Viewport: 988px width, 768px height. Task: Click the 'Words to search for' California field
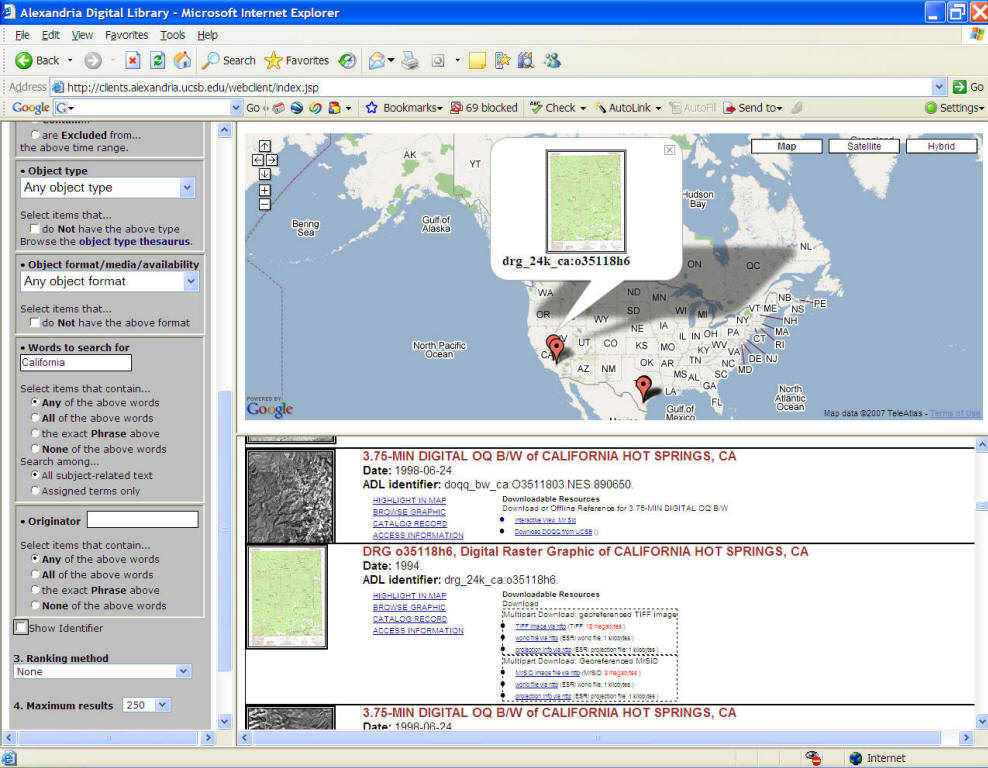tap(76, 362)
